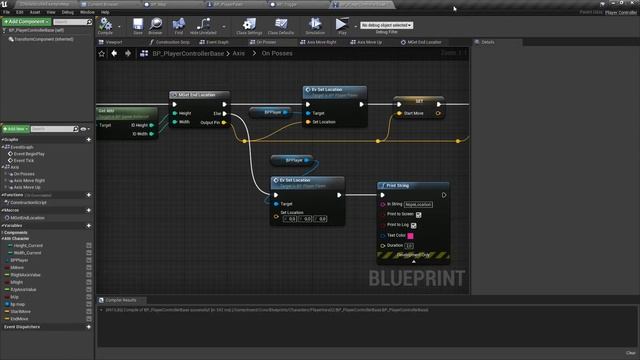Open Class Settings from the toolbar
Viewport: 640px width, 360px height.
click(249, 24)
